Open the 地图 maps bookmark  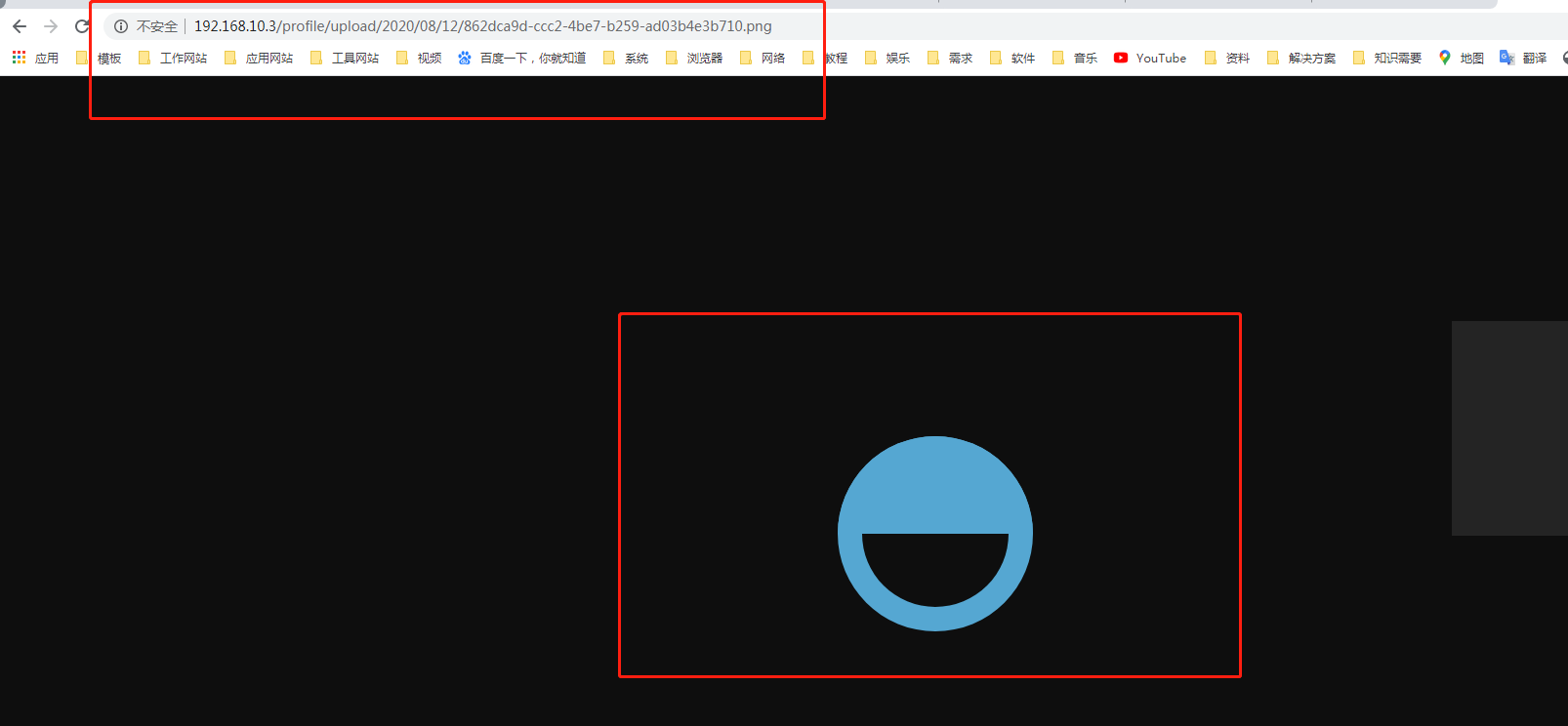[x=1461, y=59]
